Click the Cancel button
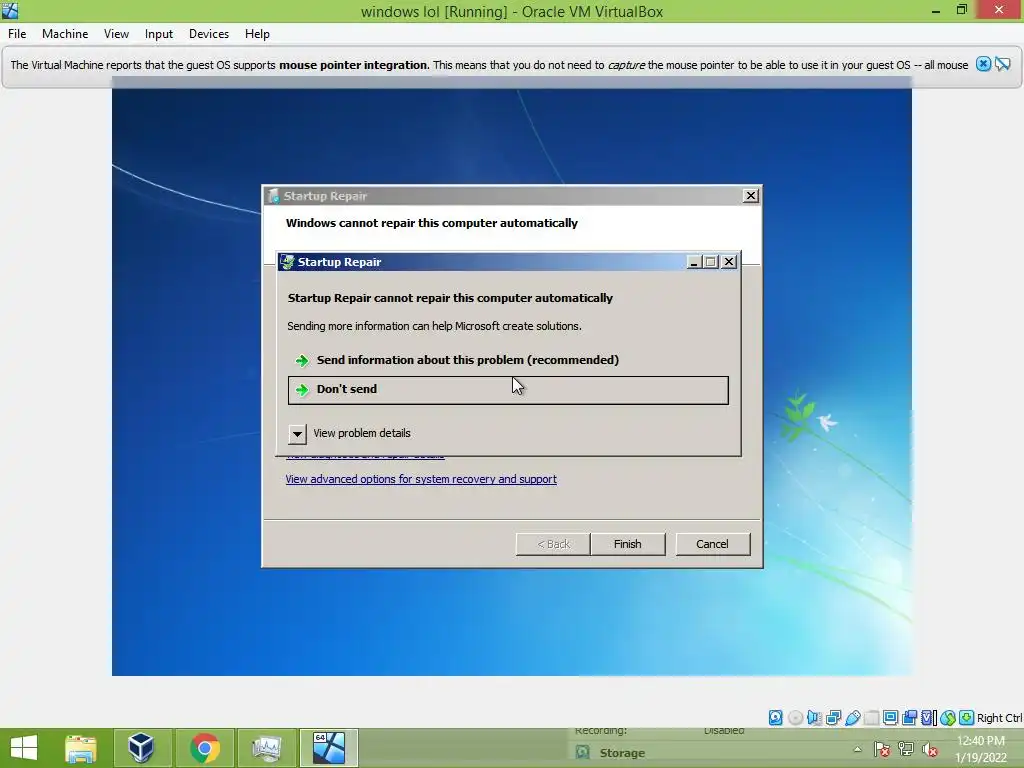This screenshot has width=1024, height=768. pyautogui.click(x=712, y=544)
